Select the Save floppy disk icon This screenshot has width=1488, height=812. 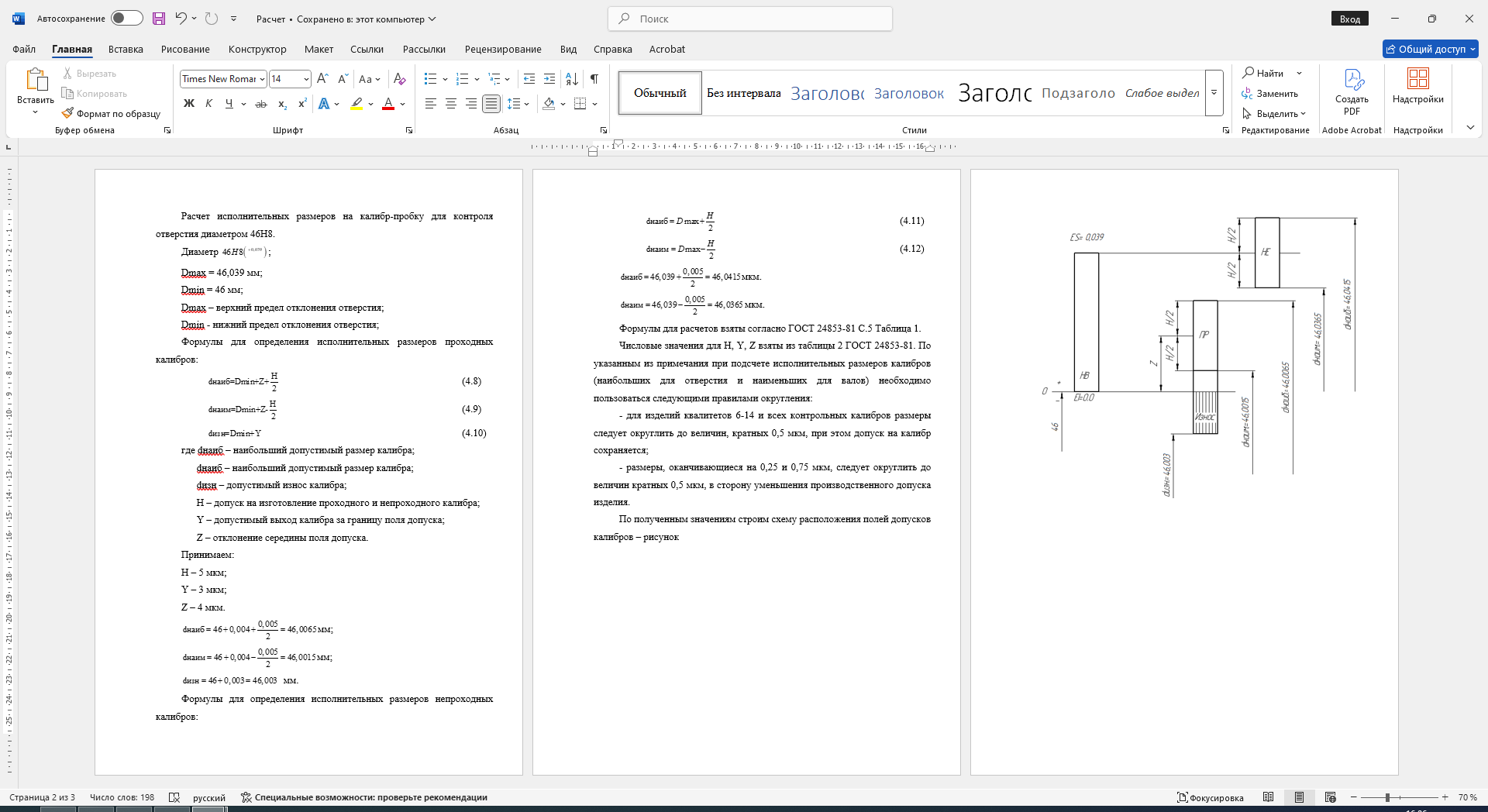point(159,19)
